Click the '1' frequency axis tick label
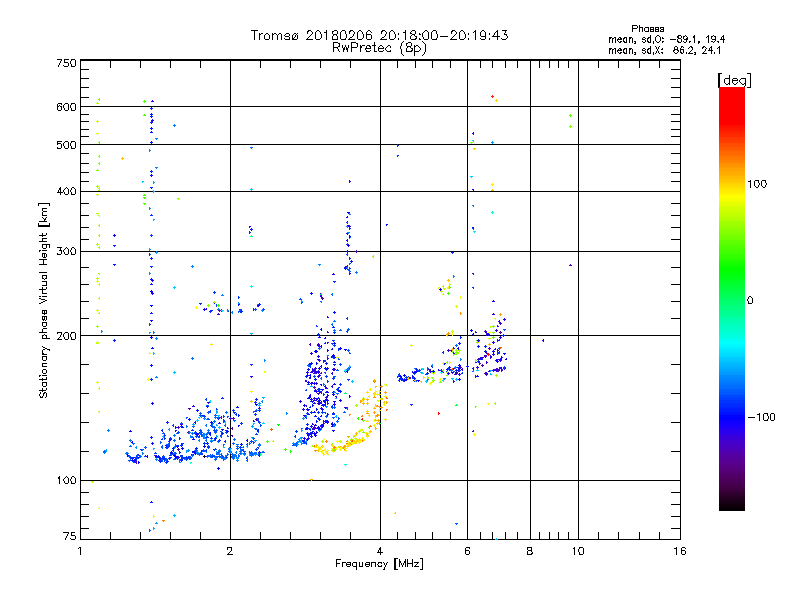 coord(81,552)
